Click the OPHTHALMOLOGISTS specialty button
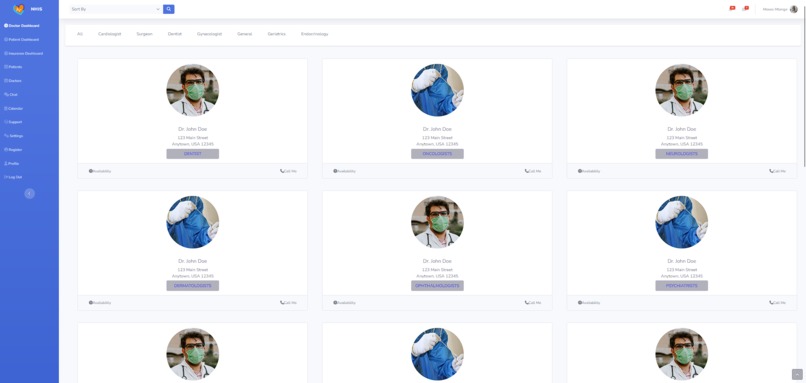 [x=437, y=286]
